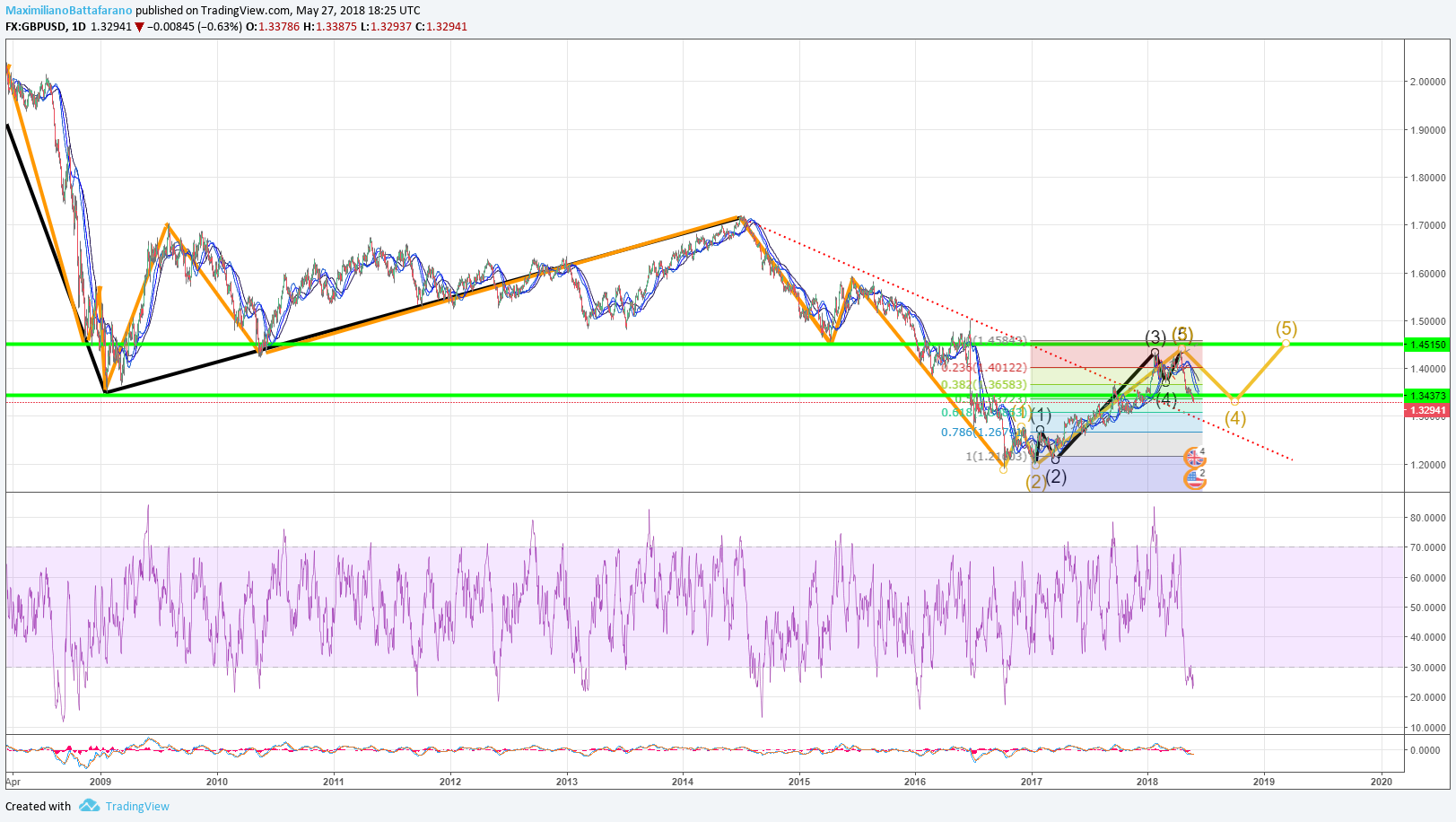Click the 2019 year on time axis
The image size is (1456, 822).
(x=1264, y=782)
